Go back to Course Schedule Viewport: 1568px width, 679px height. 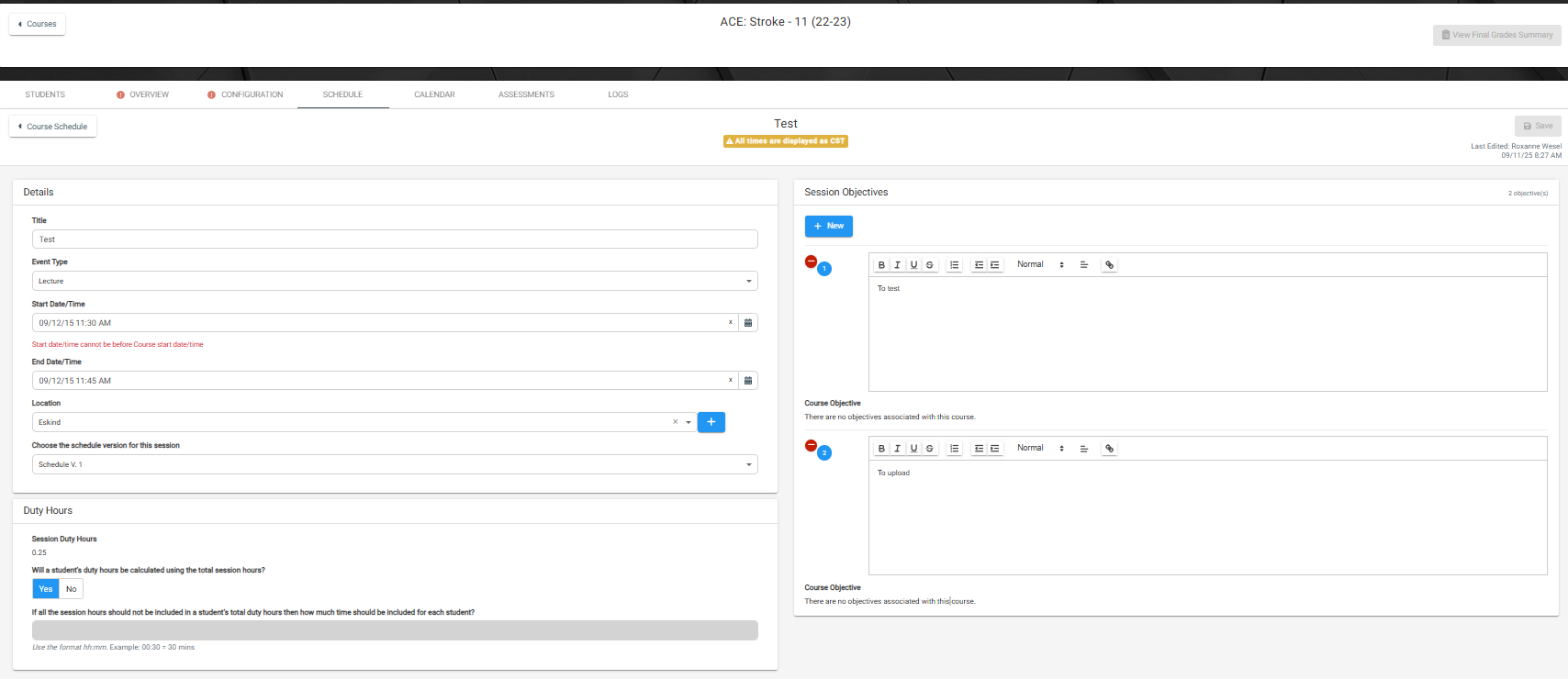(x=52, y=127)
